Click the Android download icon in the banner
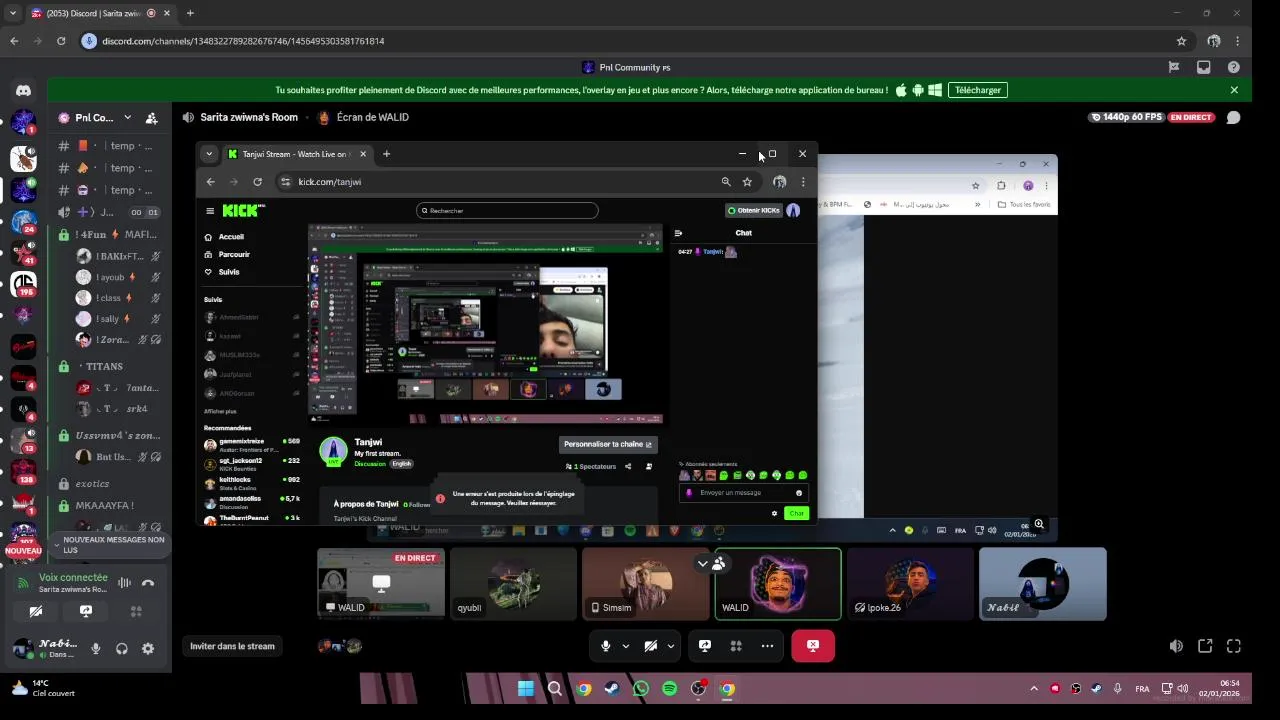The image size is (1280, 720). tap(918, 90)
